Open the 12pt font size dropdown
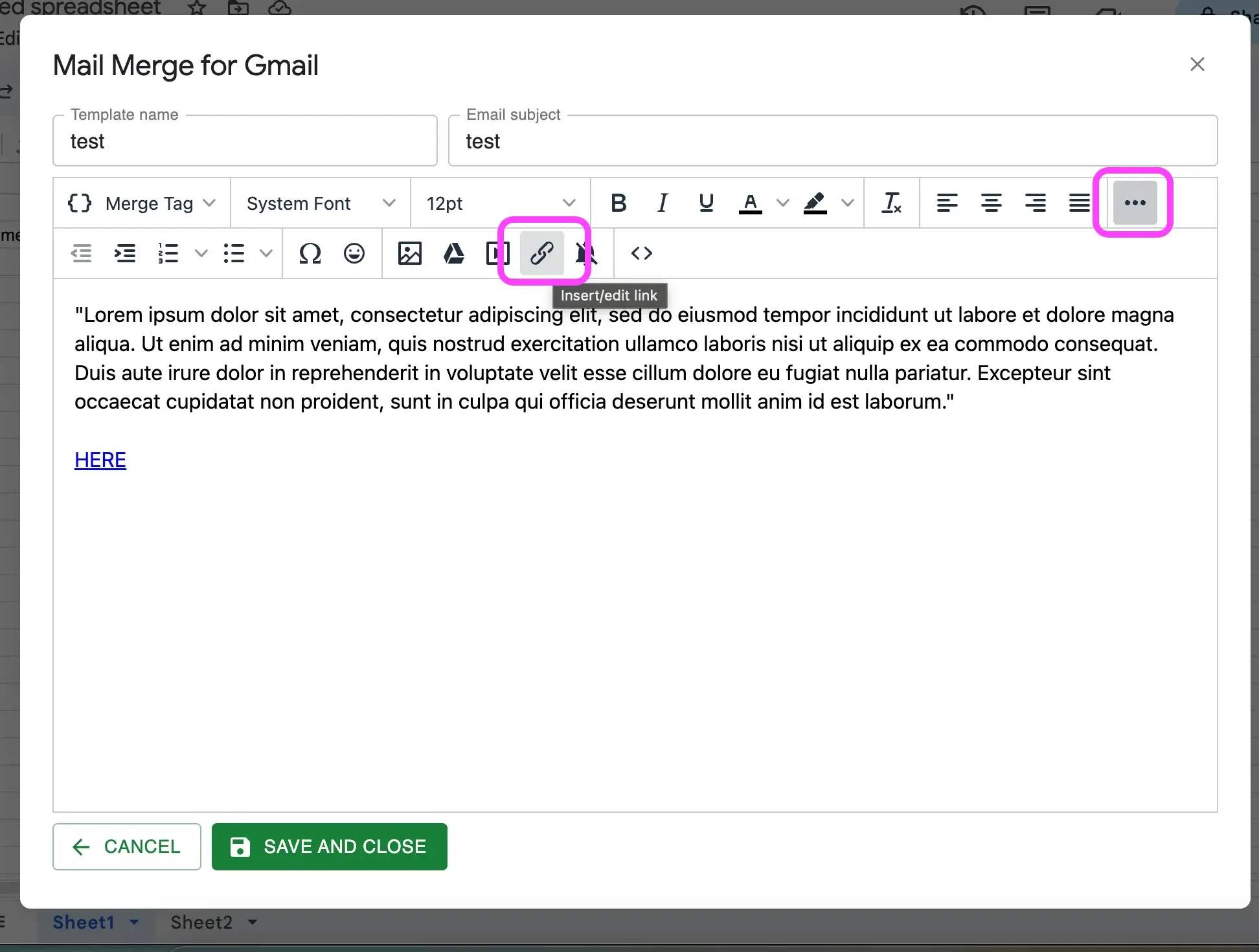This screenshot has height=952, width=1259. click(x=501, y=203)
